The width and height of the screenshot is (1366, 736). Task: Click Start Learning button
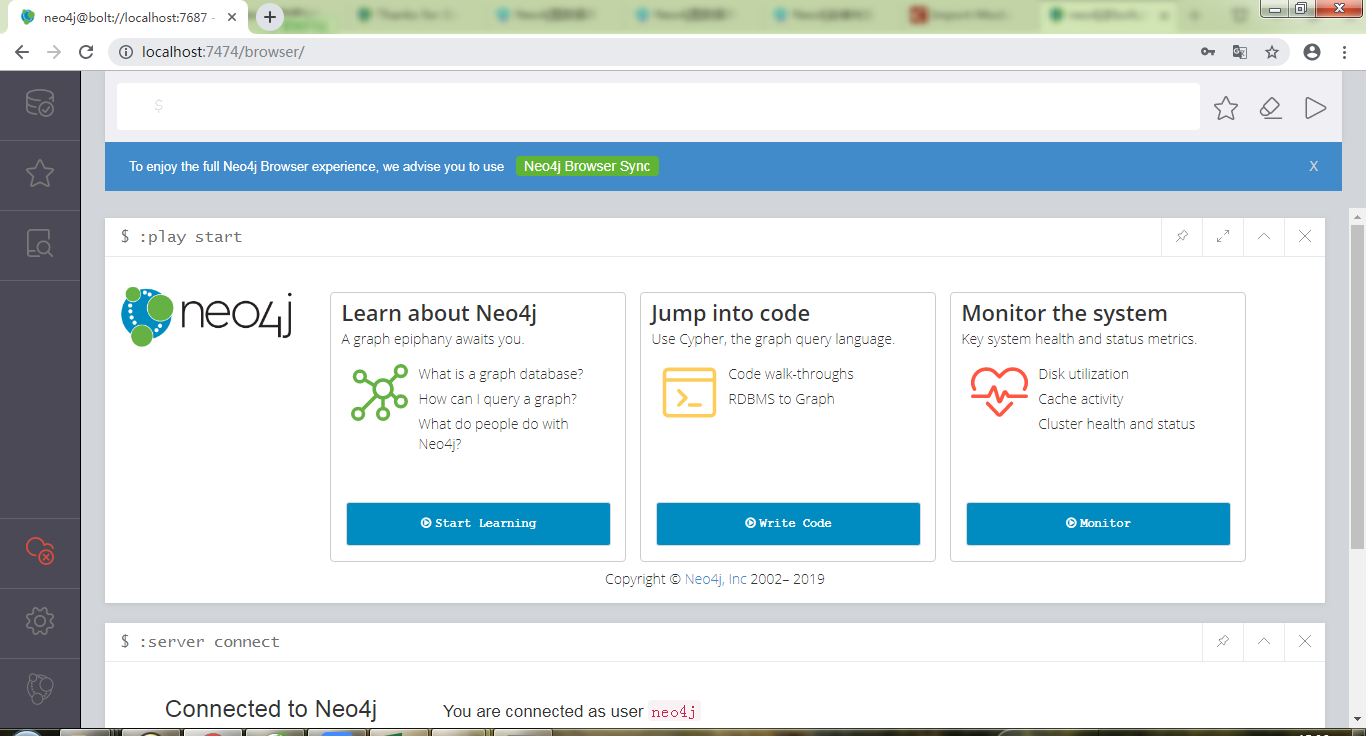[x=478, y=524]
